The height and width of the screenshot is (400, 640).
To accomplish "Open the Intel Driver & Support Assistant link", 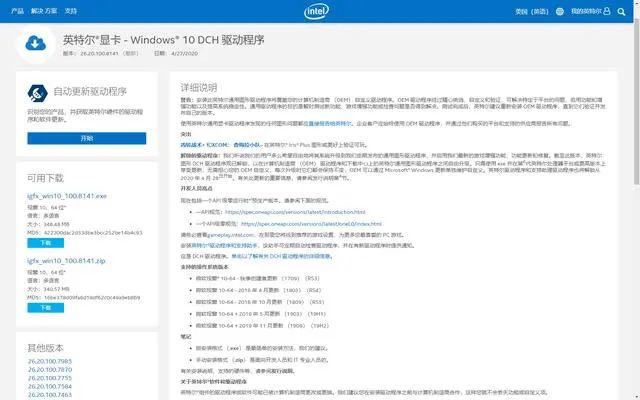I will pyautogui.click(x=224, y=246).
